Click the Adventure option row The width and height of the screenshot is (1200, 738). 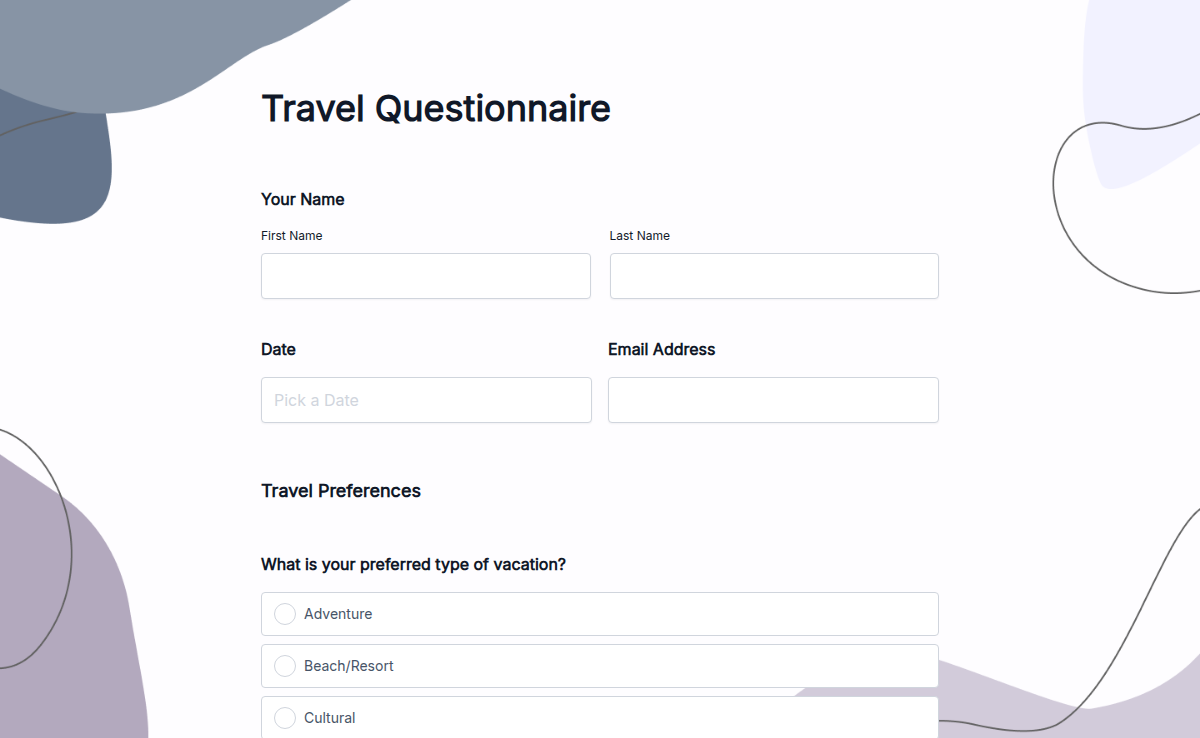(599, 614)
